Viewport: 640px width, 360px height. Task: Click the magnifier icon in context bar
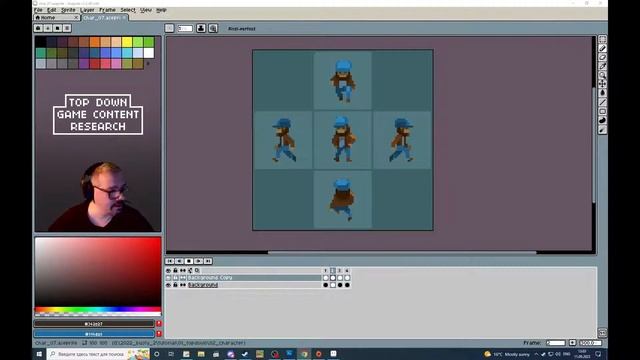(213, 28)
